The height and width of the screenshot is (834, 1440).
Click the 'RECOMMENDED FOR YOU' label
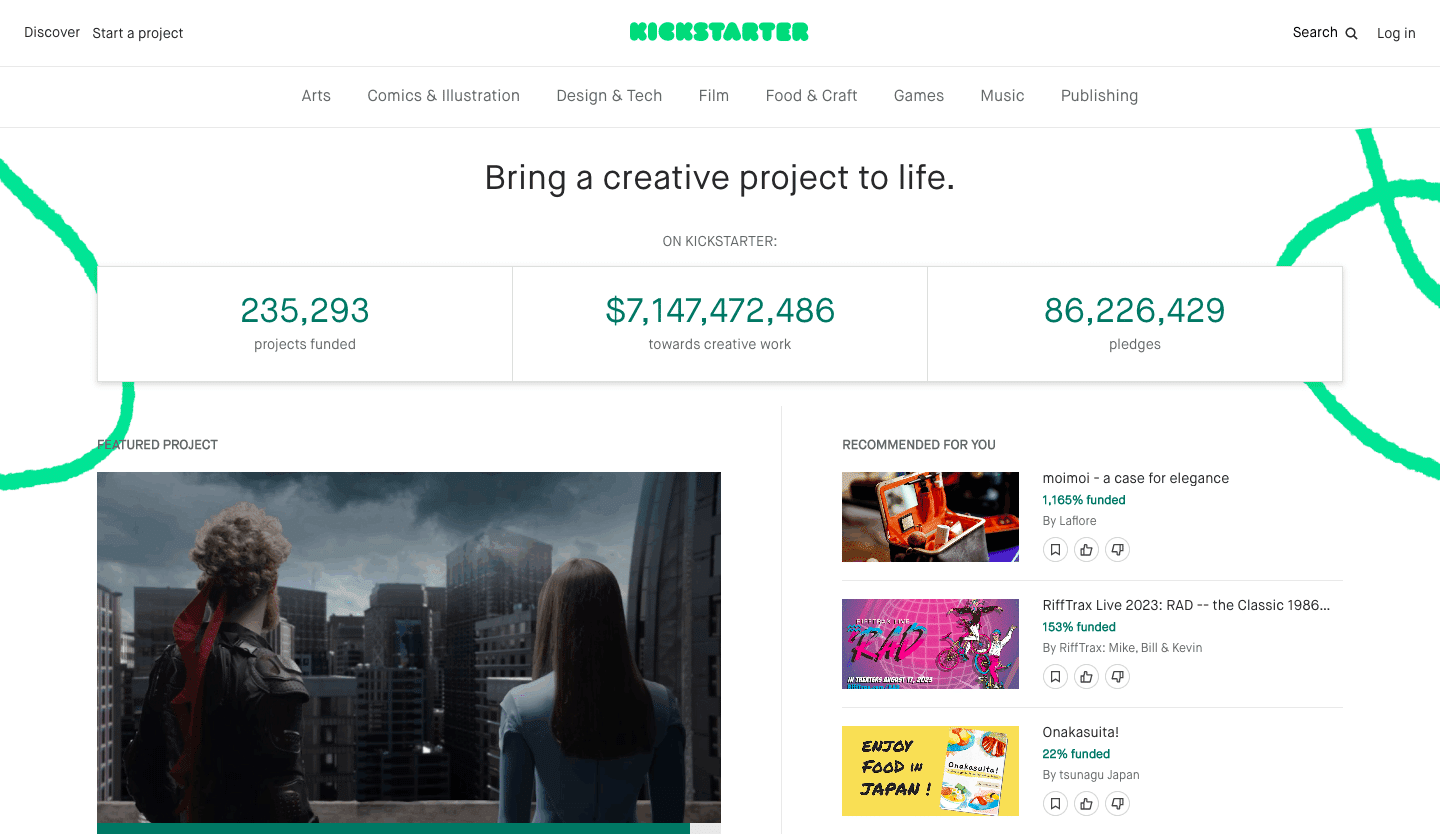click(x=919, y=445)
